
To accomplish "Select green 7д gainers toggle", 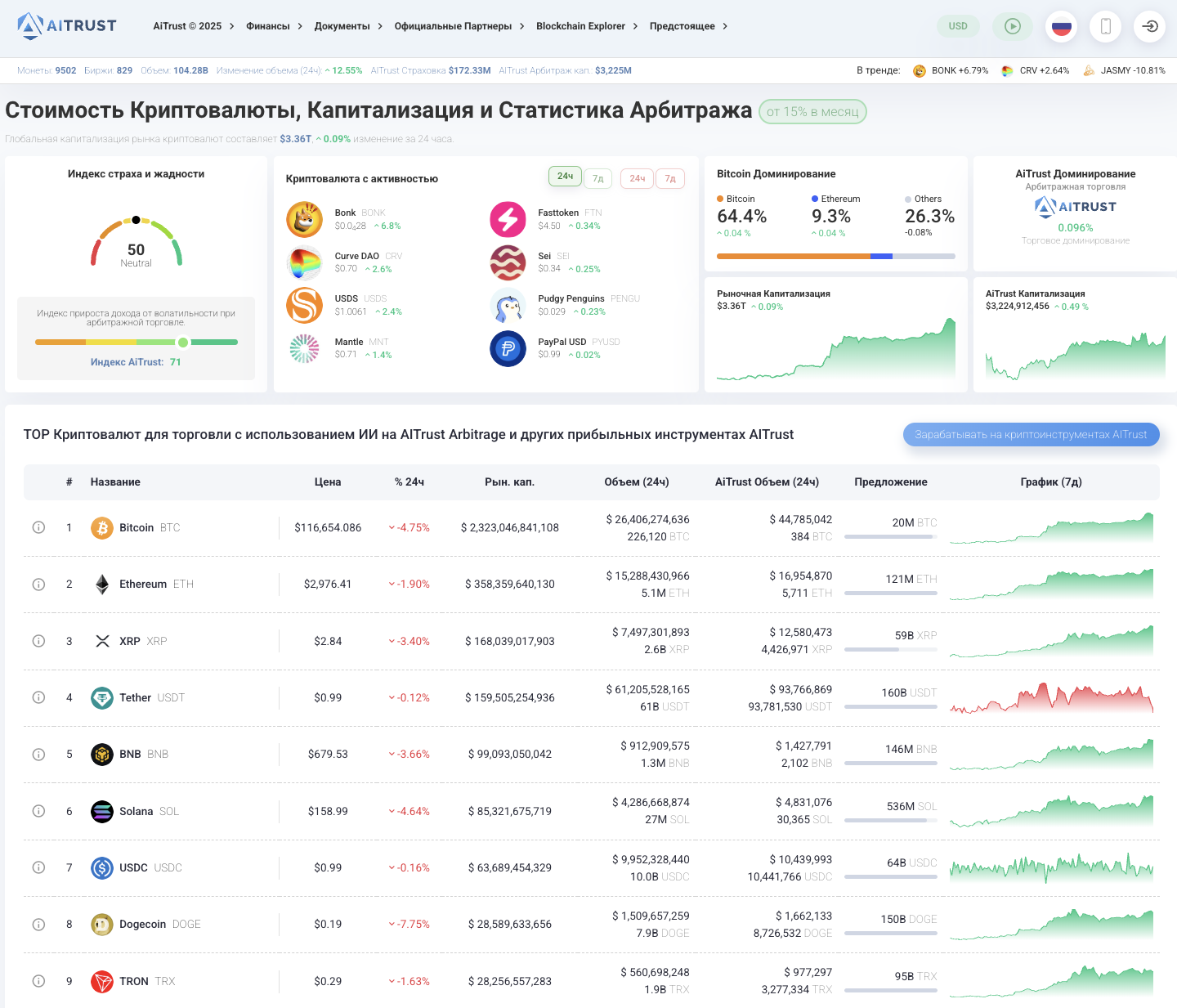I will point(597,178).
